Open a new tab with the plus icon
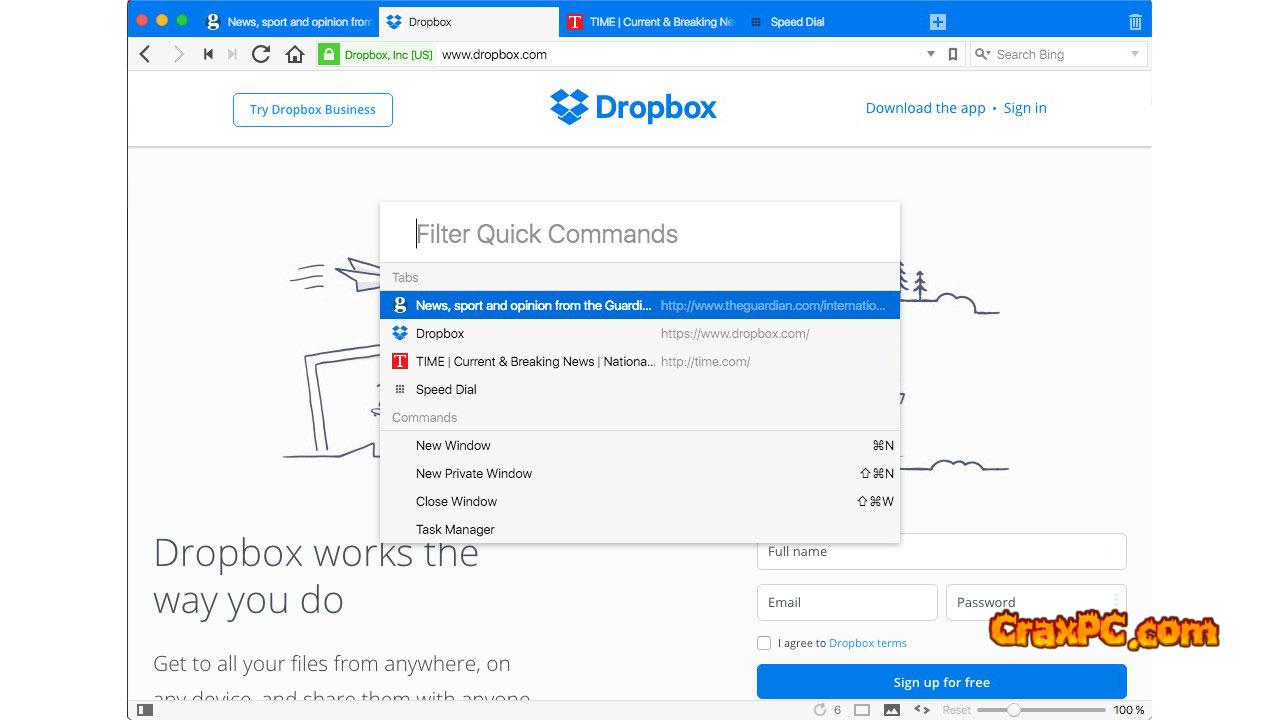 pos(937,22)
